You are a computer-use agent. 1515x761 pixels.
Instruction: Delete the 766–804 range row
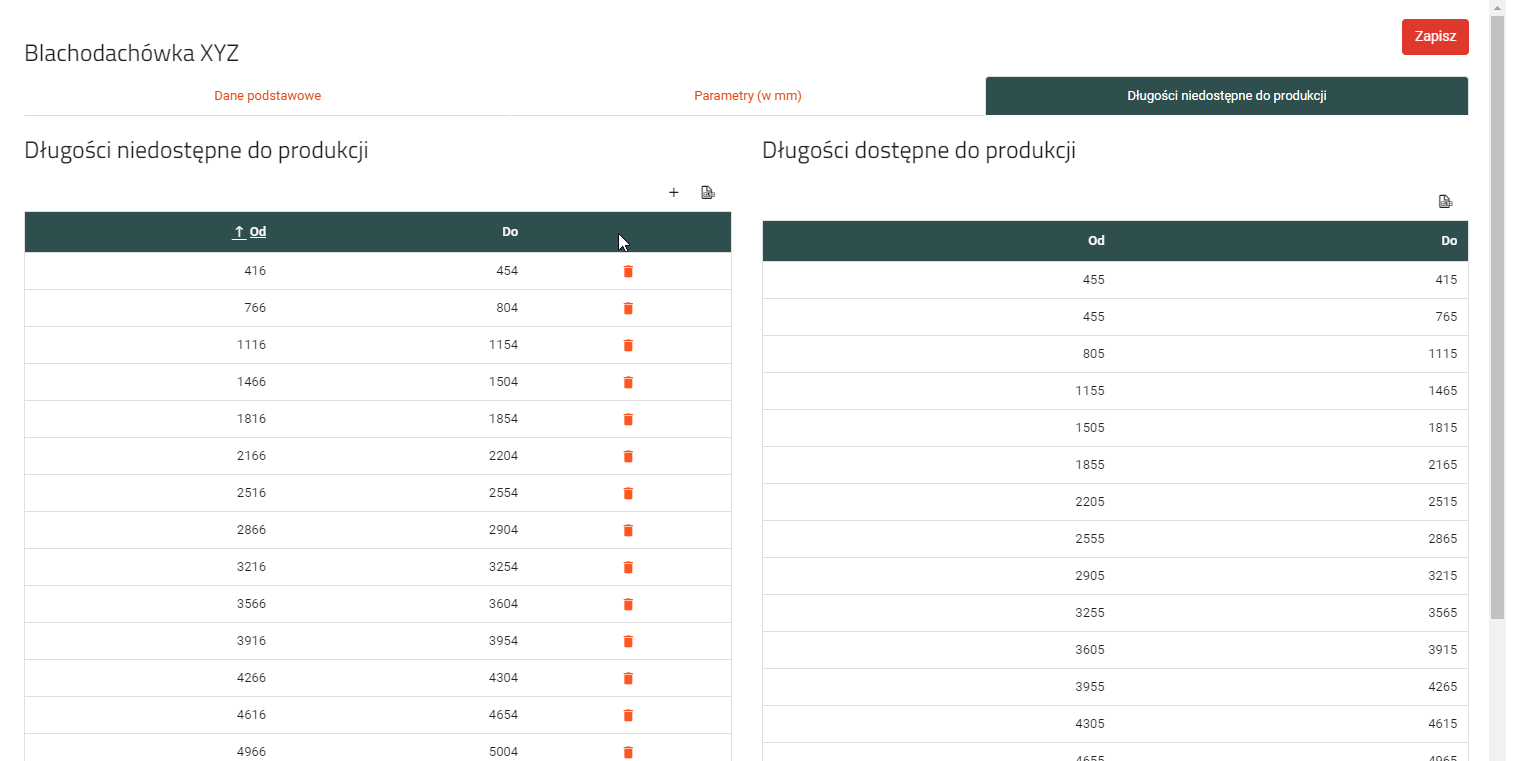[628, 308]
